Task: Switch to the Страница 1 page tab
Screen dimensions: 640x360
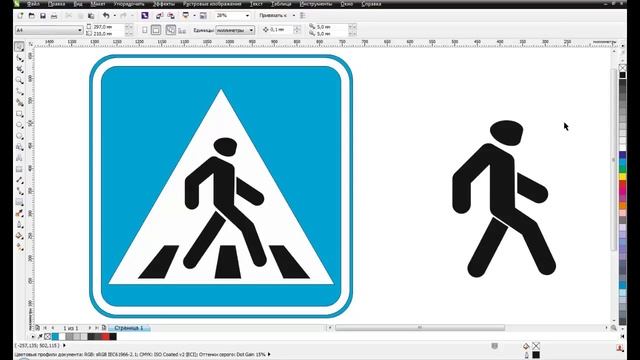Action: (x=129, y=328)
